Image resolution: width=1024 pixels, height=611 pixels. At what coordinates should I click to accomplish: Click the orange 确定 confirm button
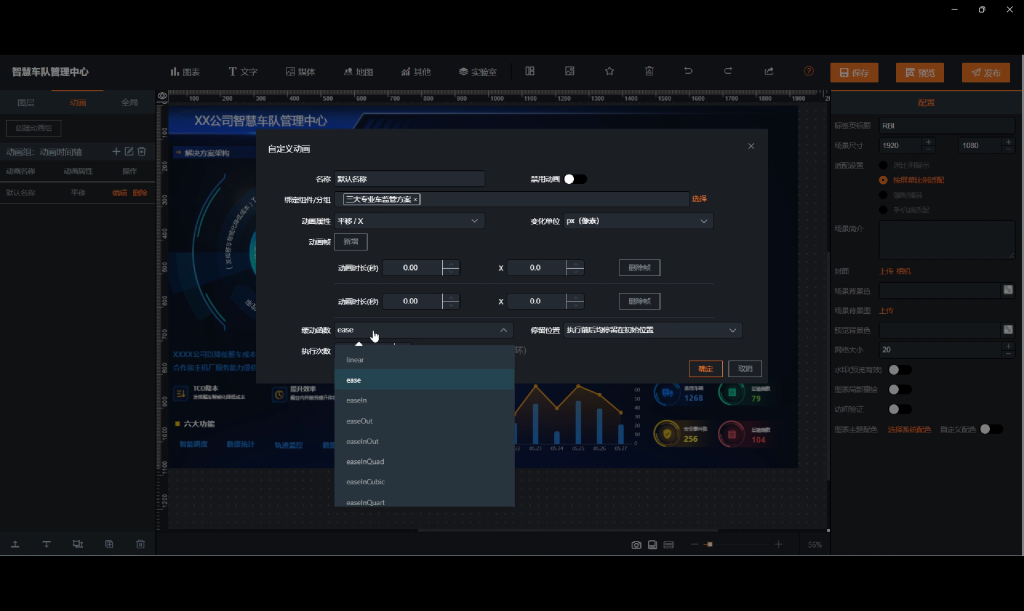pyautogui.click(x=705, y=368)
